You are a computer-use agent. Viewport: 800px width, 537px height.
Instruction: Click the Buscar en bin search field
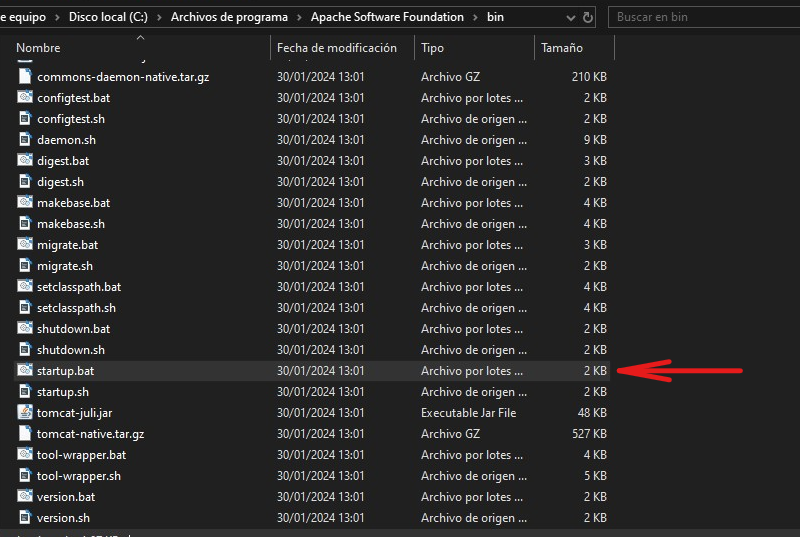pyautogui.click(x=700, y=17)
